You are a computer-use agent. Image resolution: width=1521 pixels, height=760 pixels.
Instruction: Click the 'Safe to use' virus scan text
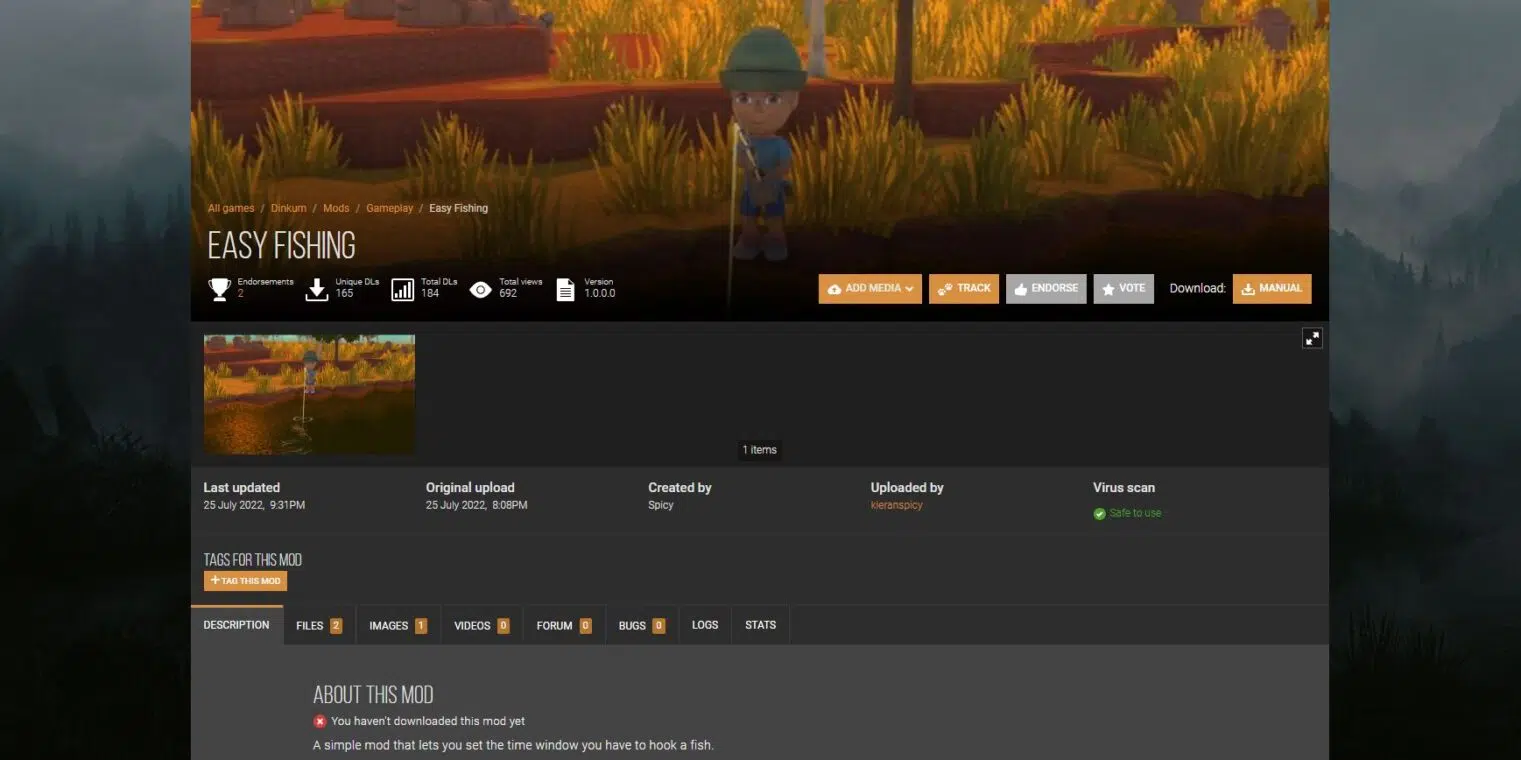[x=1135, y=513]
